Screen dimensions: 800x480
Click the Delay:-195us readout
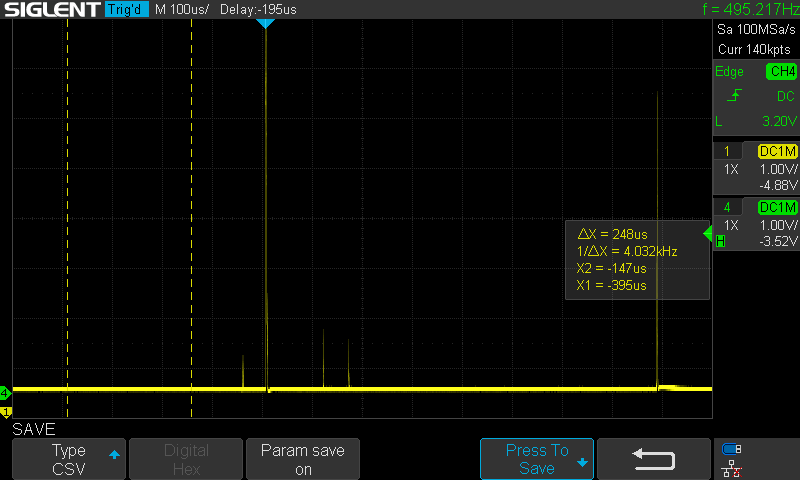tap(258, 9)
